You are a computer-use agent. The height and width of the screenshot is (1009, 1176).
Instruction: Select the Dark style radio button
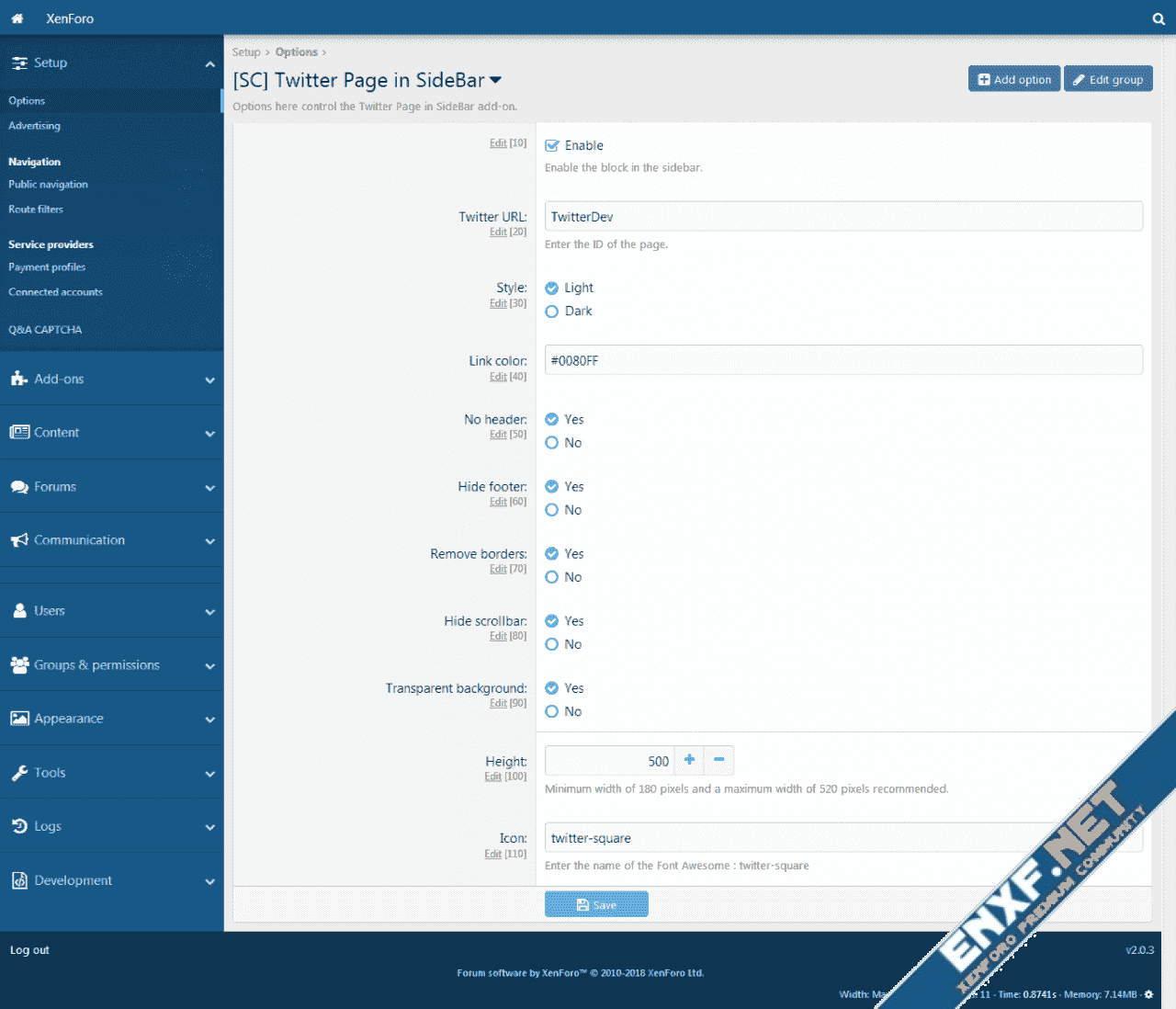552,312
